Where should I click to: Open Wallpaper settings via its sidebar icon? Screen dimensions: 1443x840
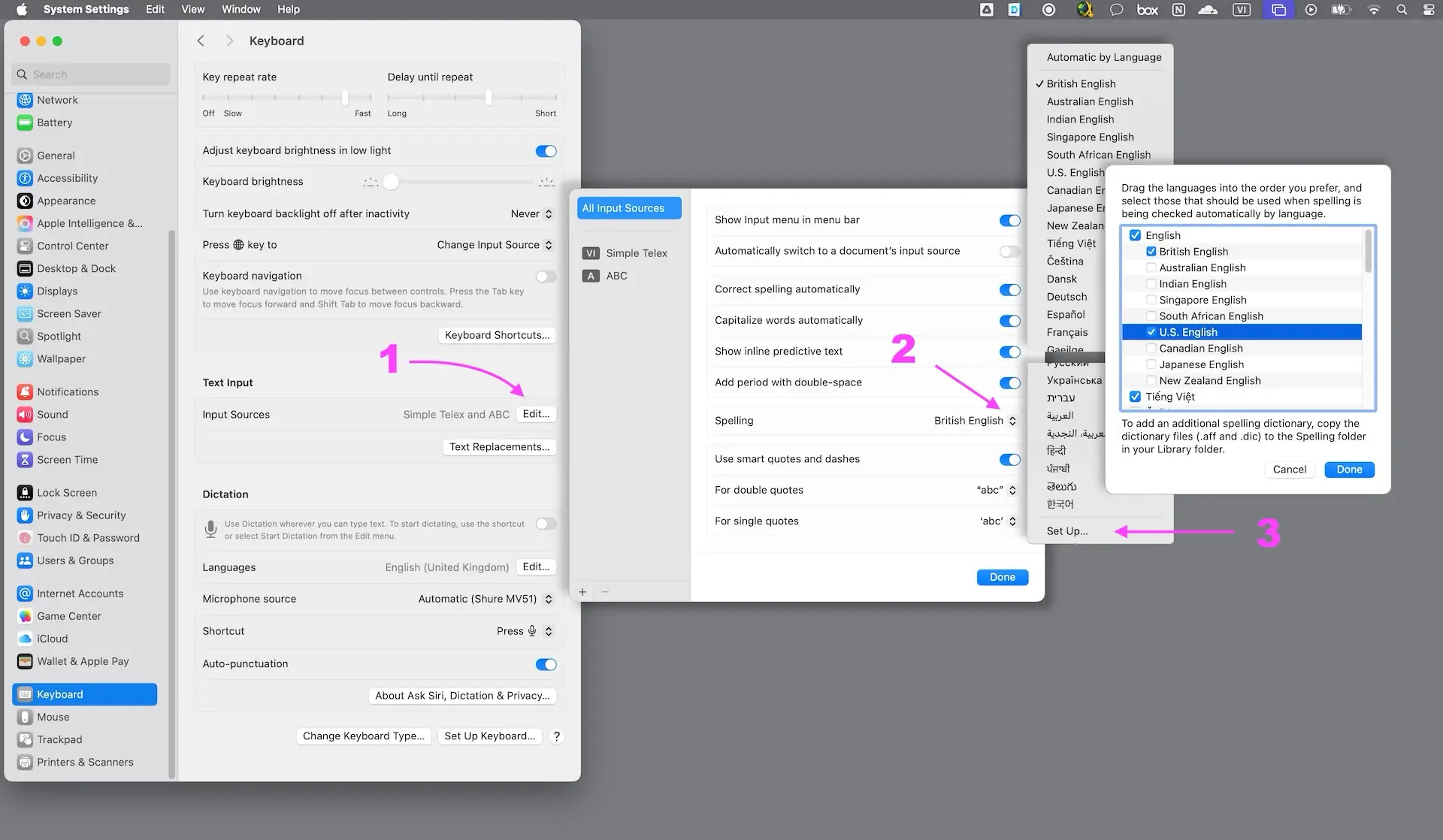coord(25,359)
